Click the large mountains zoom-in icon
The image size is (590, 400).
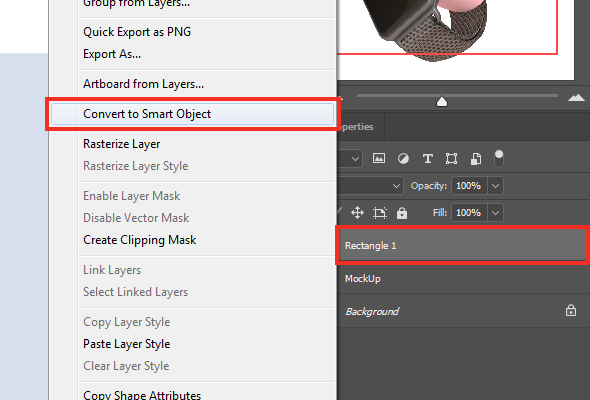(x=576, y=98)
